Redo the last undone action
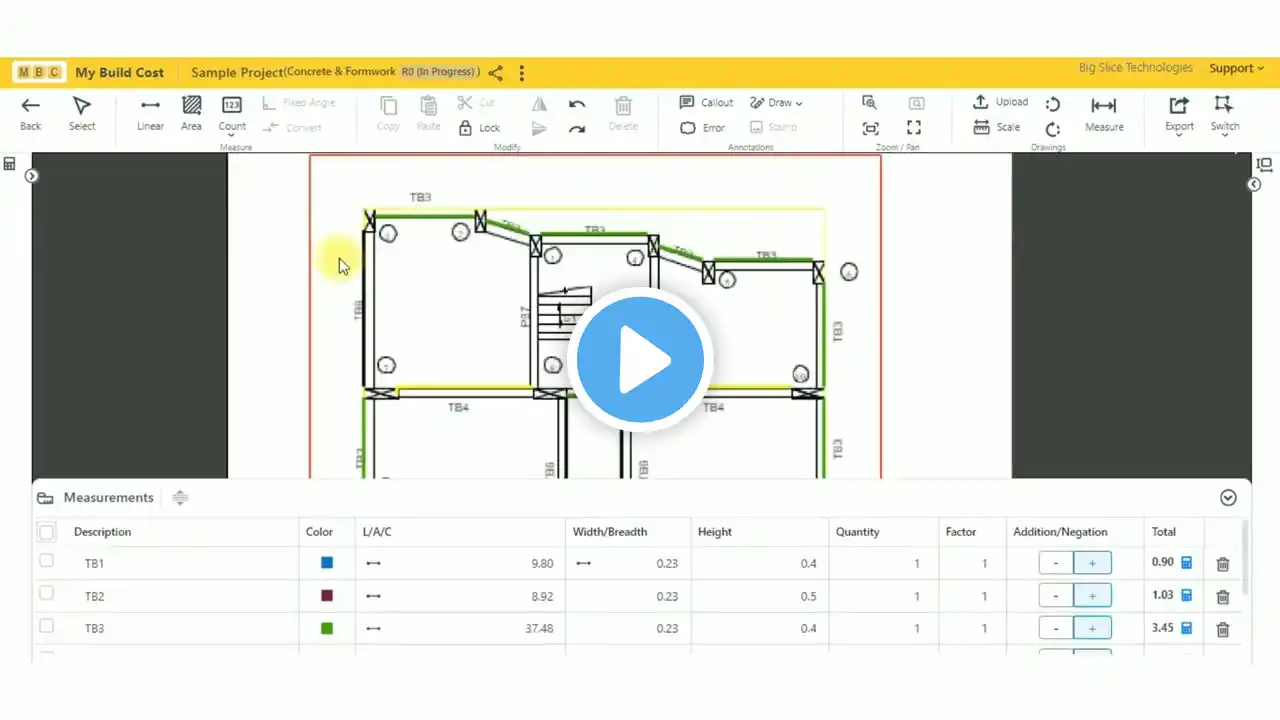 tap(577, 128)
